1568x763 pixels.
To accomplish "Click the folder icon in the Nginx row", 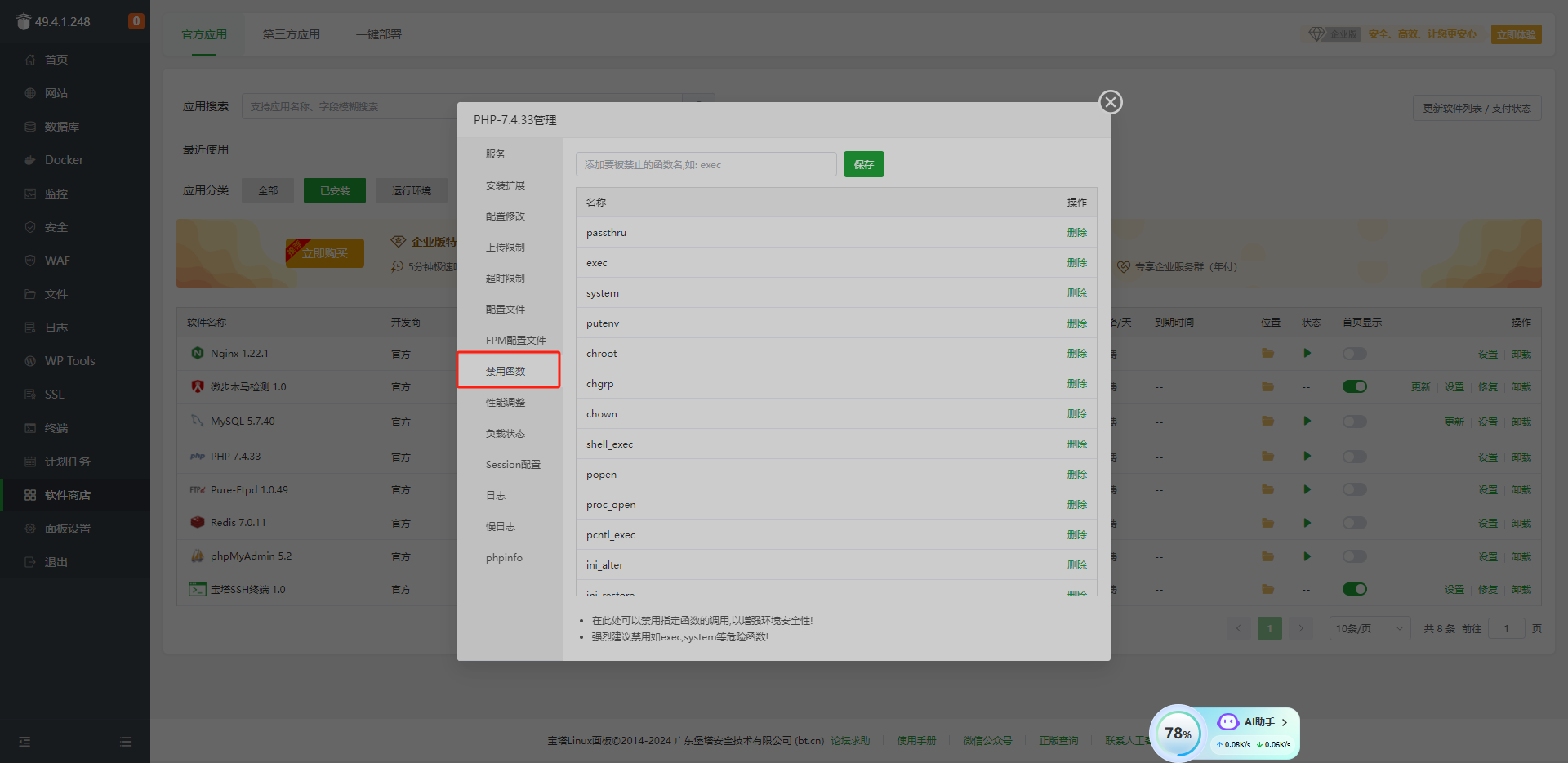I will tap(1267, 354).
